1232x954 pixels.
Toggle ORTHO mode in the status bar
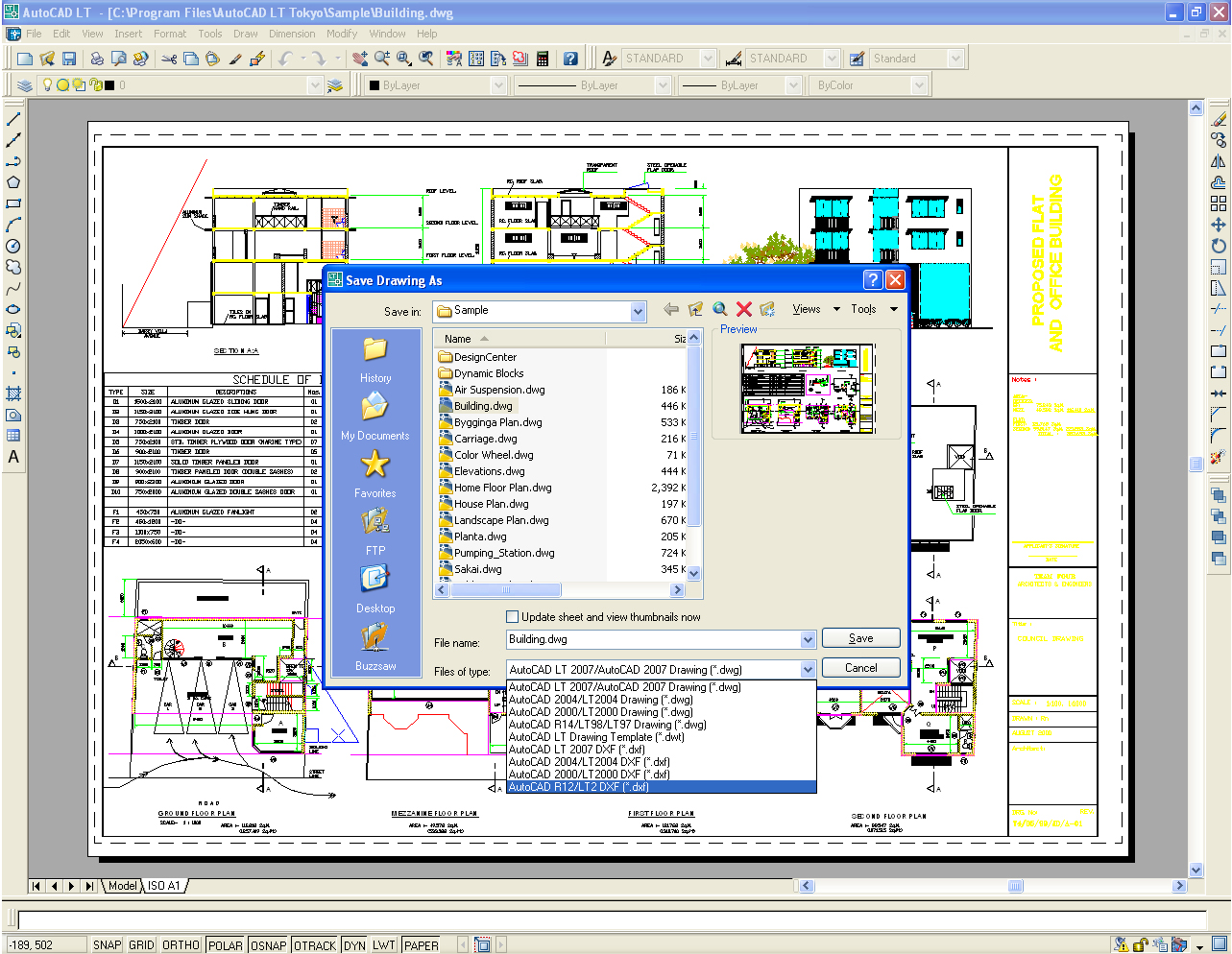[181, 945]
